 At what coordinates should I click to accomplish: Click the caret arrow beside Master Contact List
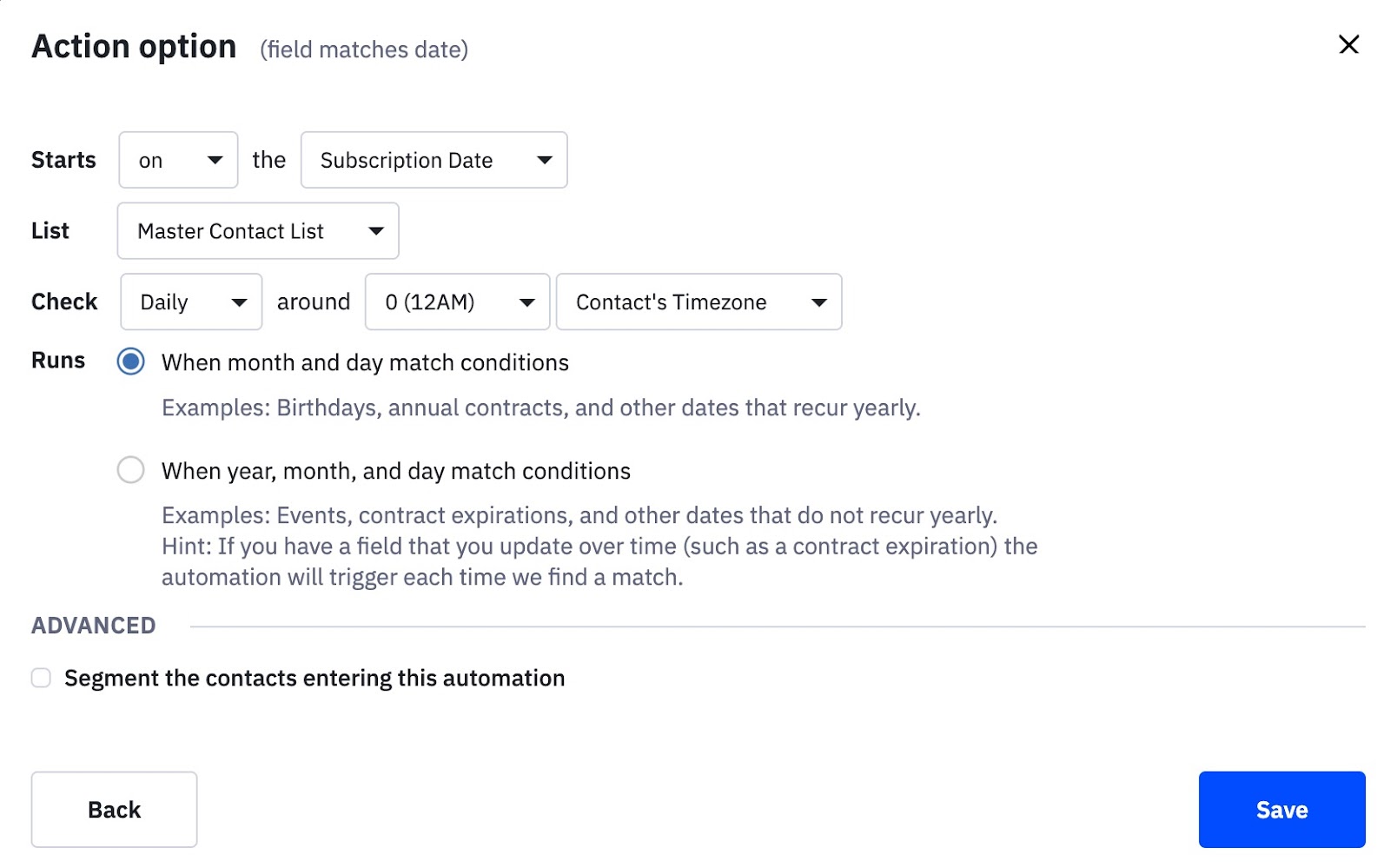click(376, 231)
